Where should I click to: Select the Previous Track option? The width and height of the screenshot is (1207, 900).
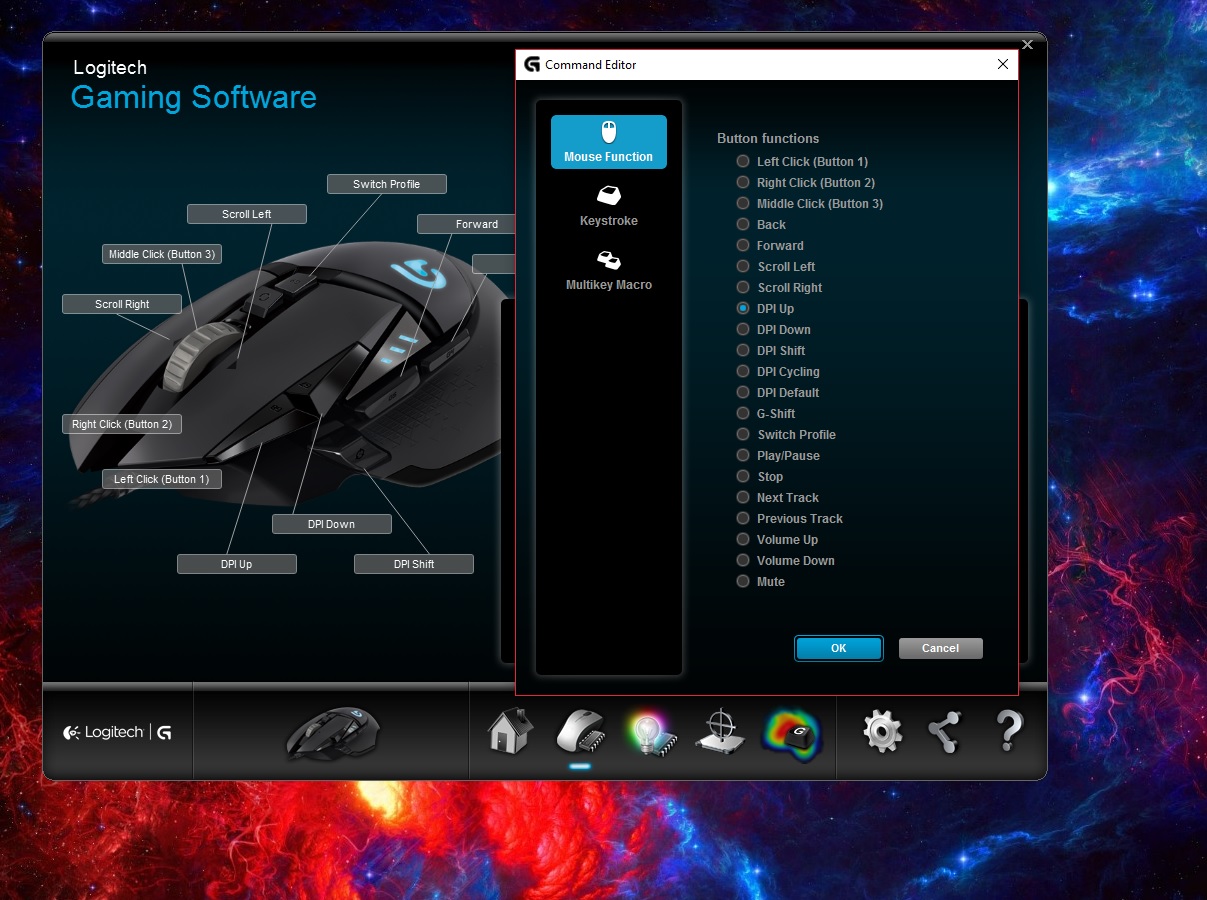[x=743, y=518]
